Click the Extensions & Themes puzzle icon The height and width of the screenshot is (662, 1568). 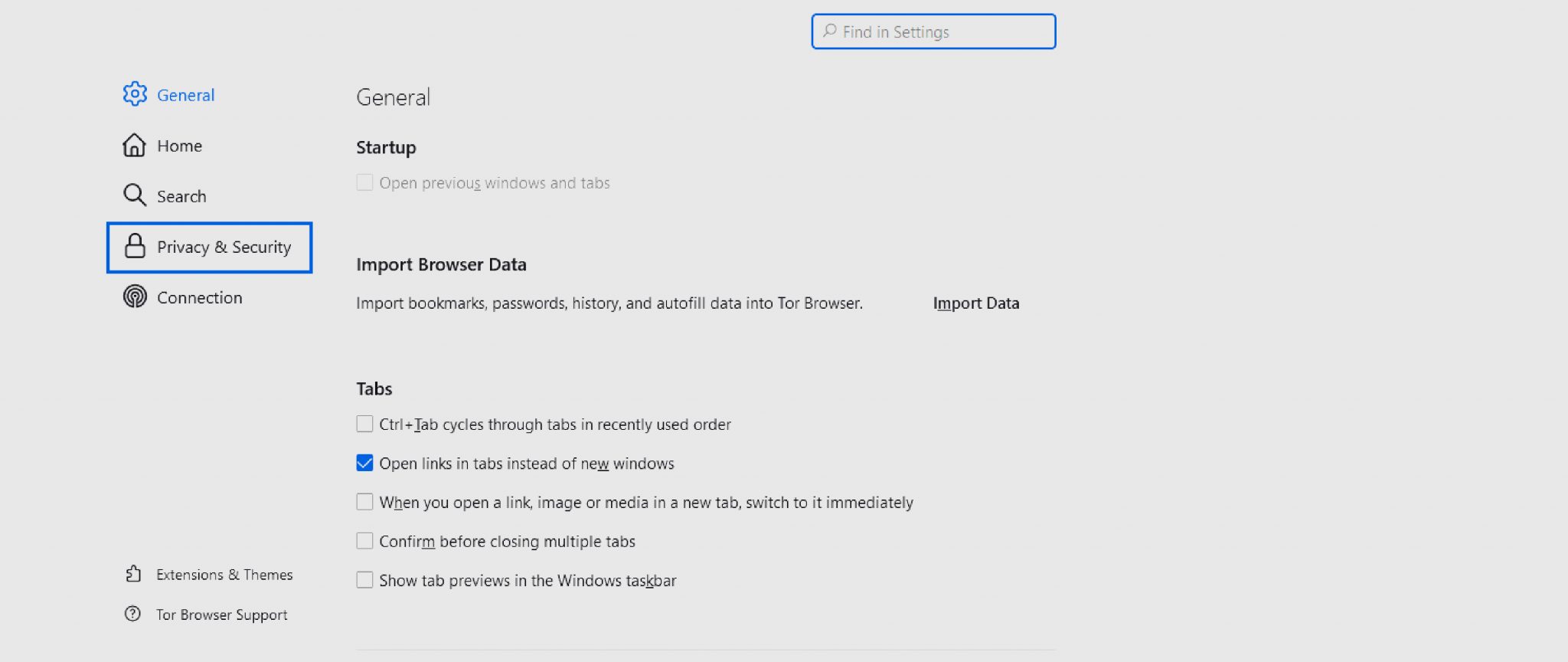tap(133, 574)
